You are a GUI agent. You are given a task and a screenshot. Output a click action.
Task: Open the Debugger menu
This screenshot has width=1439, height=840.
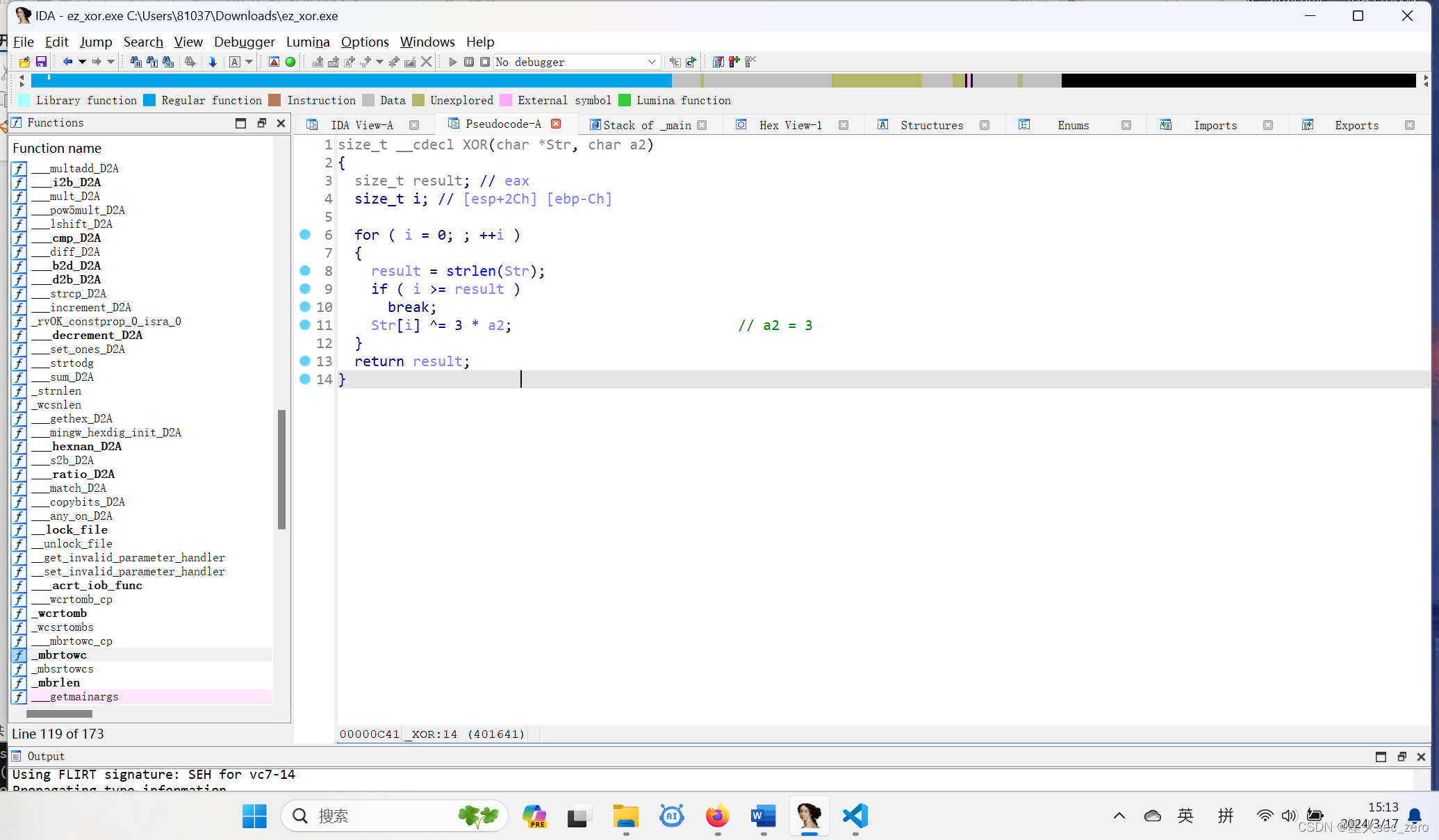[x=244, y=42]
